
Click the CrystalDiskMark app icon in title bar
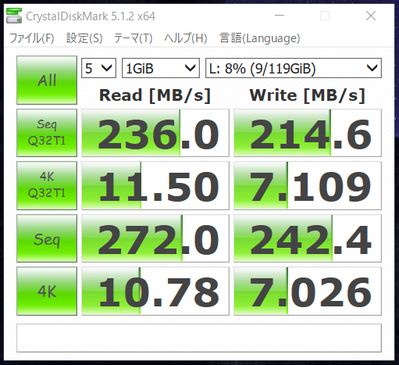pos(14,16)
